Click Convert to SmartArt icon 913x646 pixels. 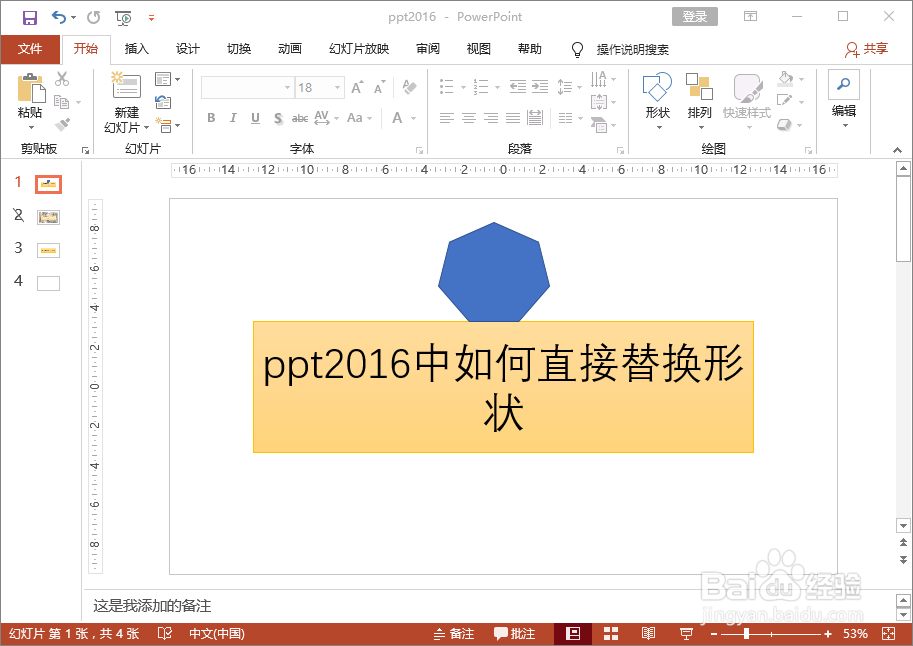tap(599, 125)
